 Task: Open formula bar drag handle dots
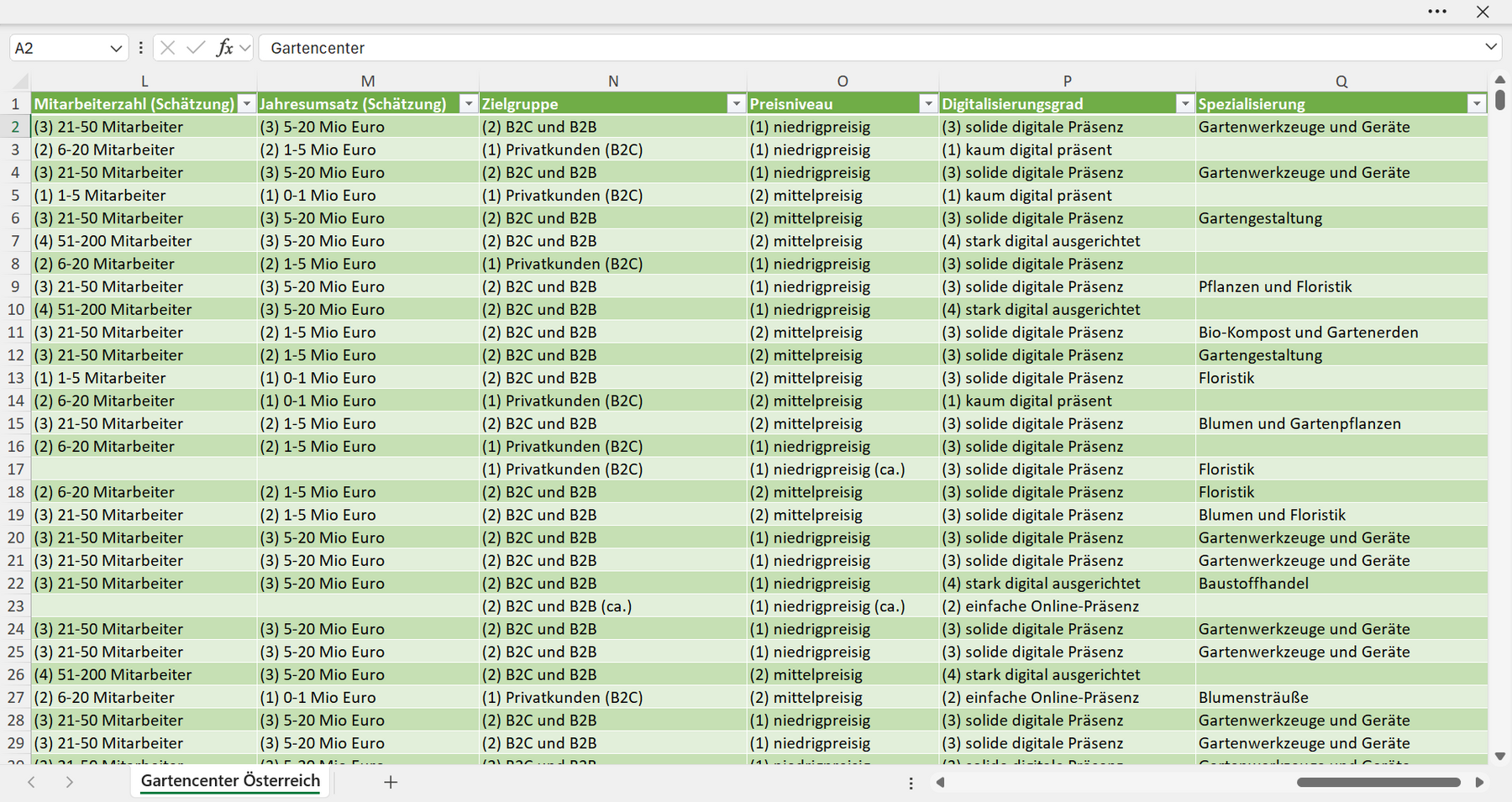coord(140,48)
